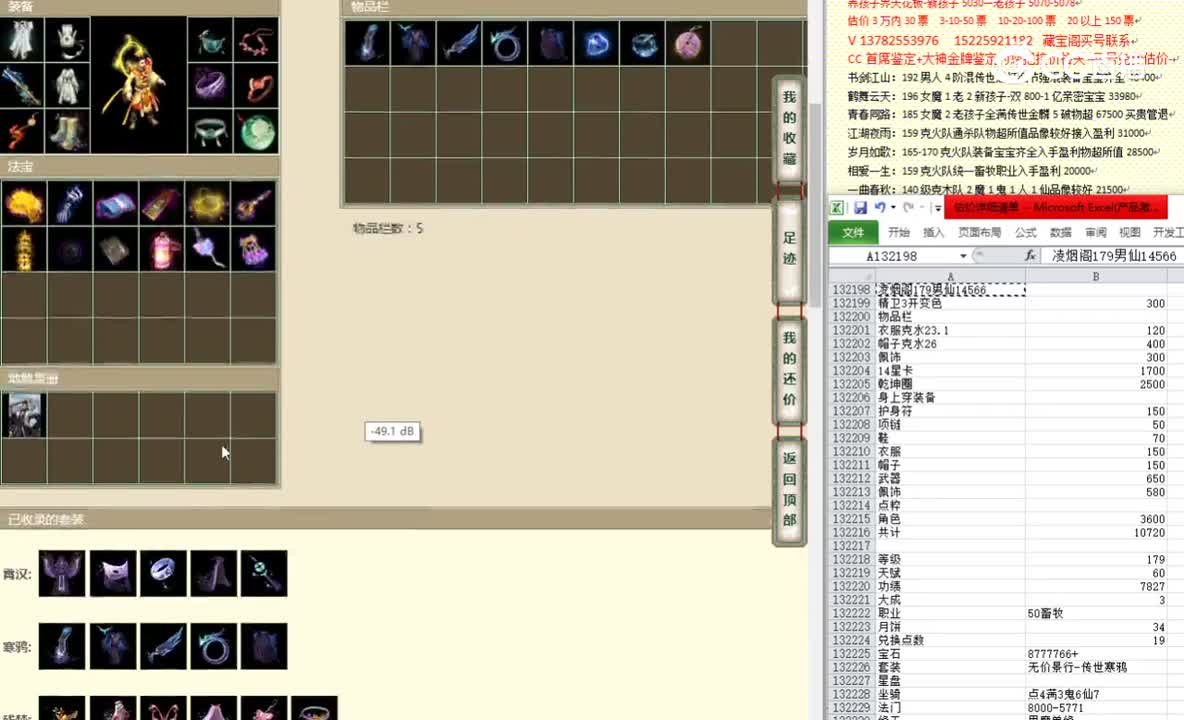
Task: Click the pink lantern treasure icon
Action: tap(162, 249)
